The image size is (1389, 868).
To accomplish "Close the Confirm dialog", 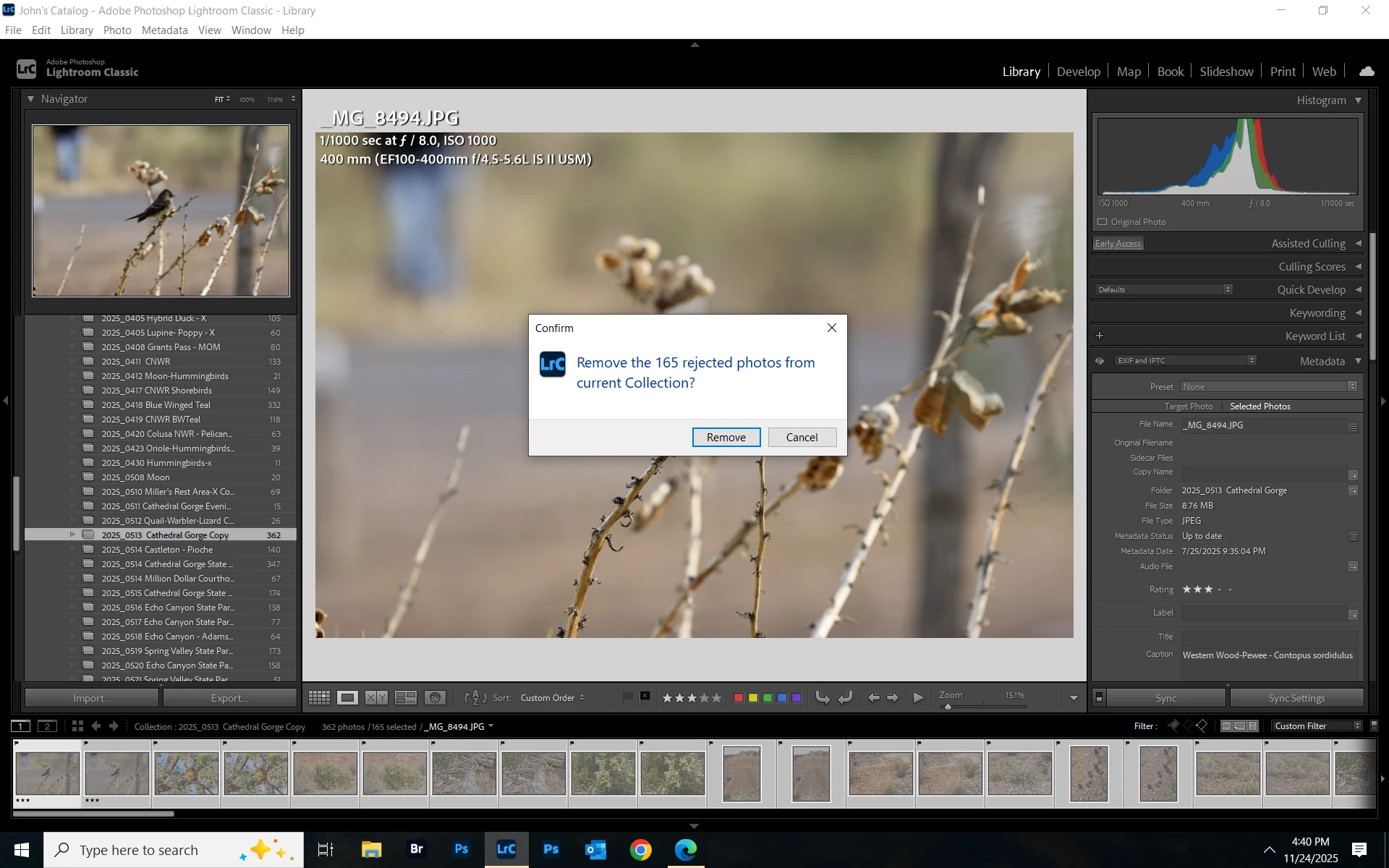I will click(832, 328).
